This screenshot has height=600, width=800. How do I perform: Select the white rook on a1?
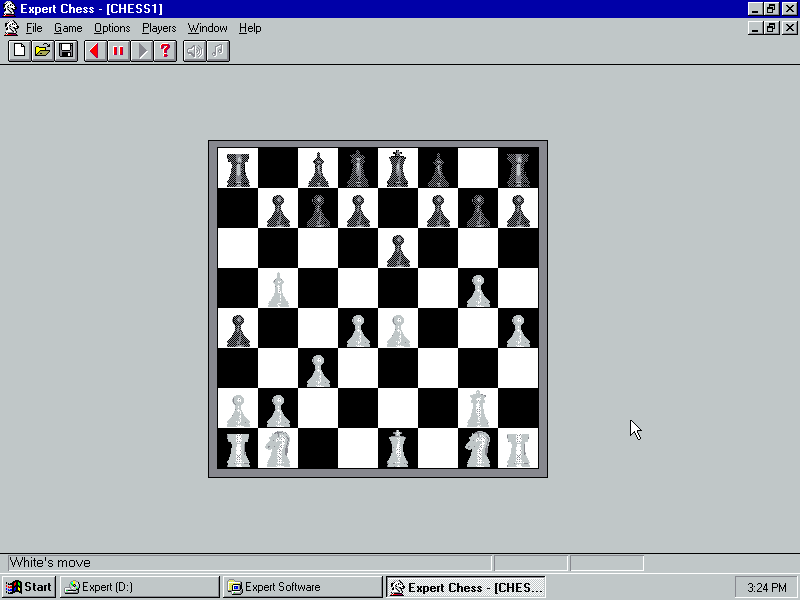(238, 449)
